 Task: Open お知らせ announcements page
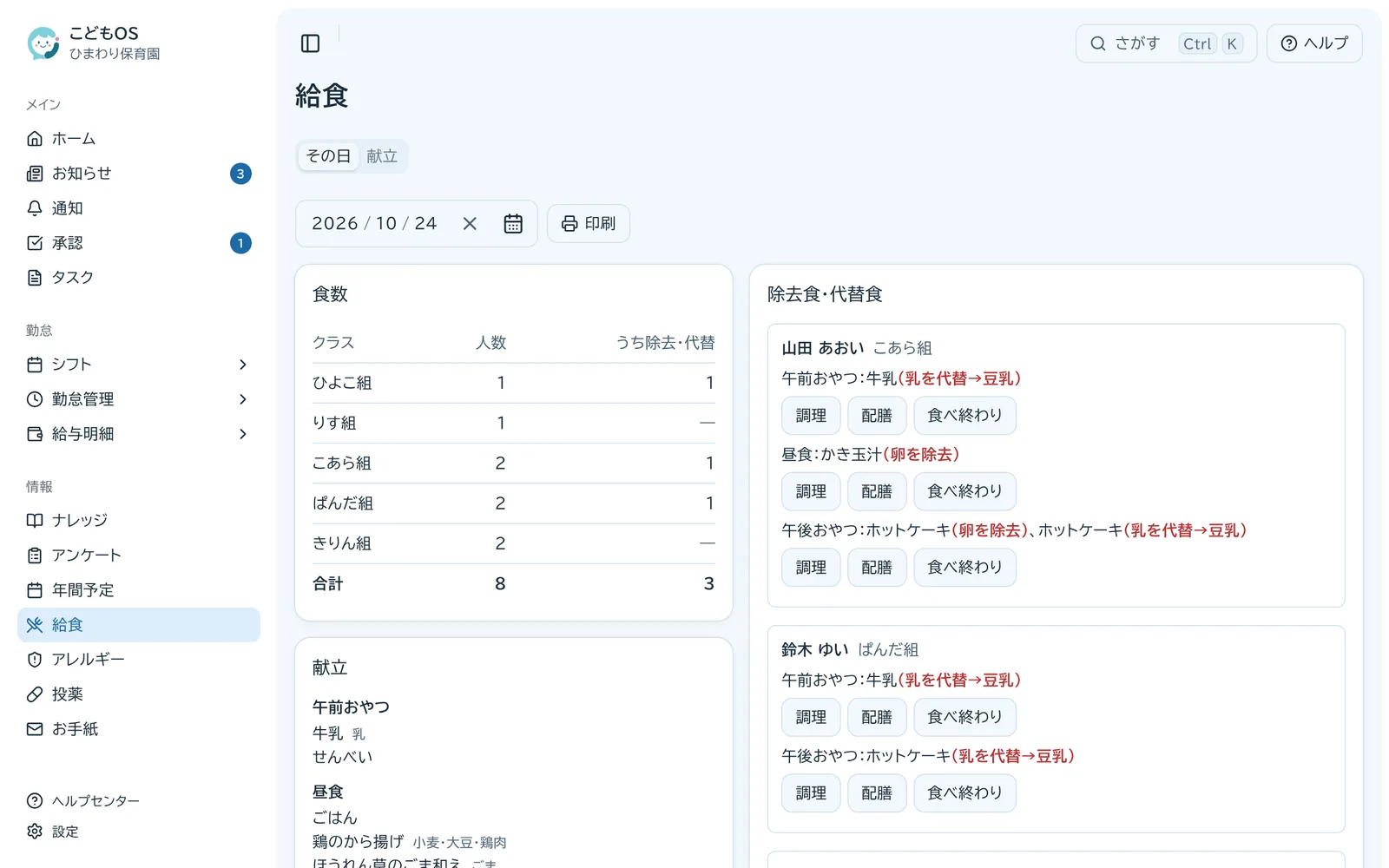click(x=139, y=174)
